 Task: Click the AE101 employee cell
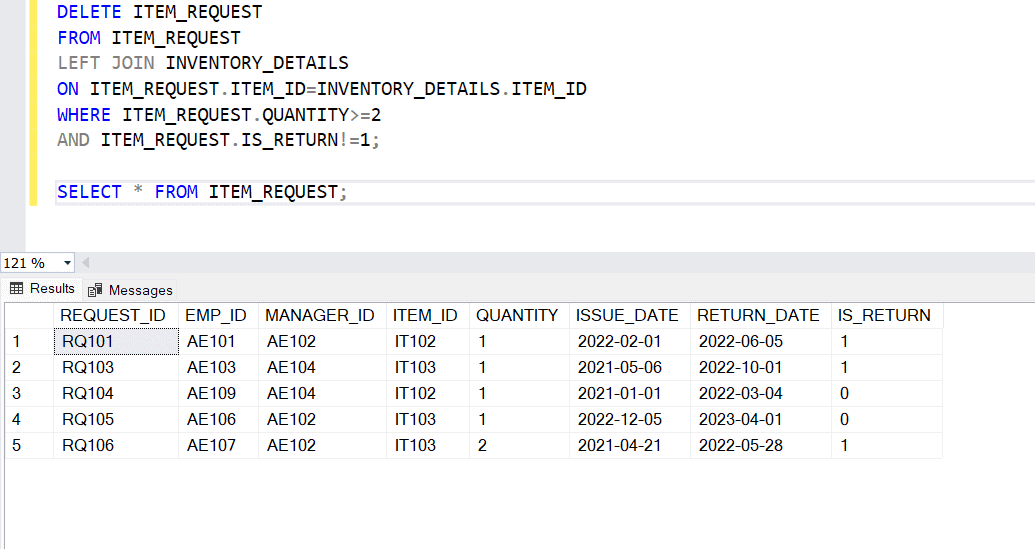218,341
